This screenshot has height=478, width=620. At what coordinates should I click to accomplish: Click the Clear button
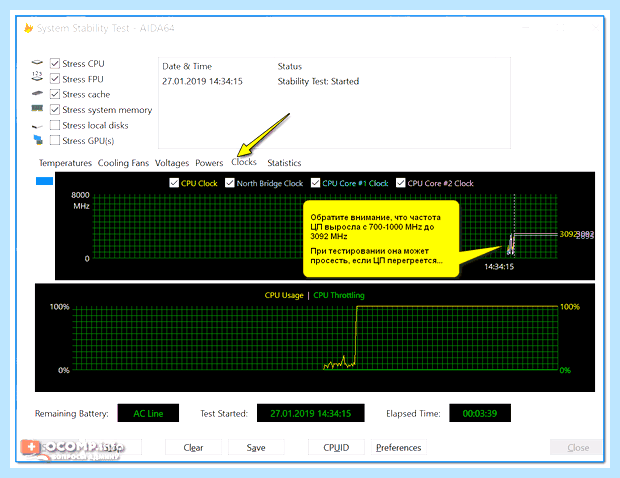click(193, 448)
